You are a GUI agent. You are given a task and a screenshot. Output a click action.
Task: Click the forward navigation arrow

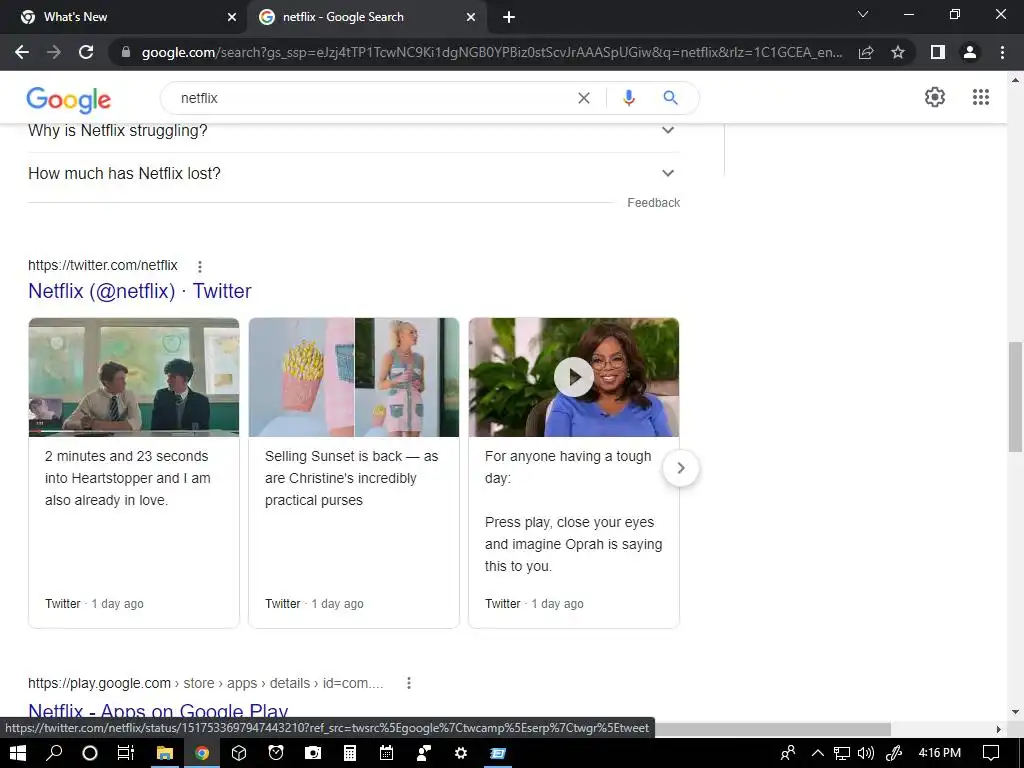click(54, 52)
